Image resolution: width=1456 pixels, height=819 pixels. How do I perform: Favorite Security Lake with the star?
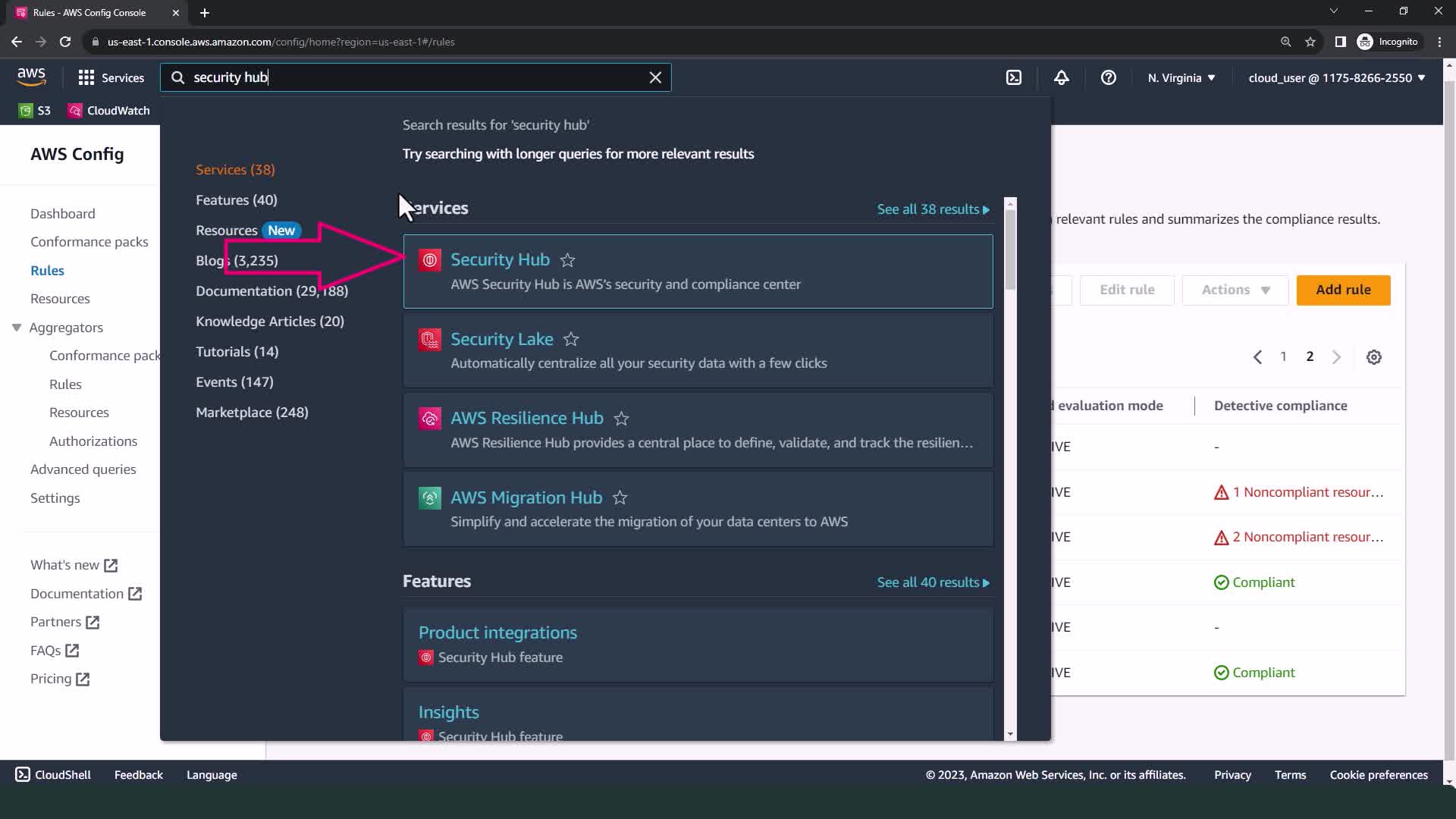571,339
